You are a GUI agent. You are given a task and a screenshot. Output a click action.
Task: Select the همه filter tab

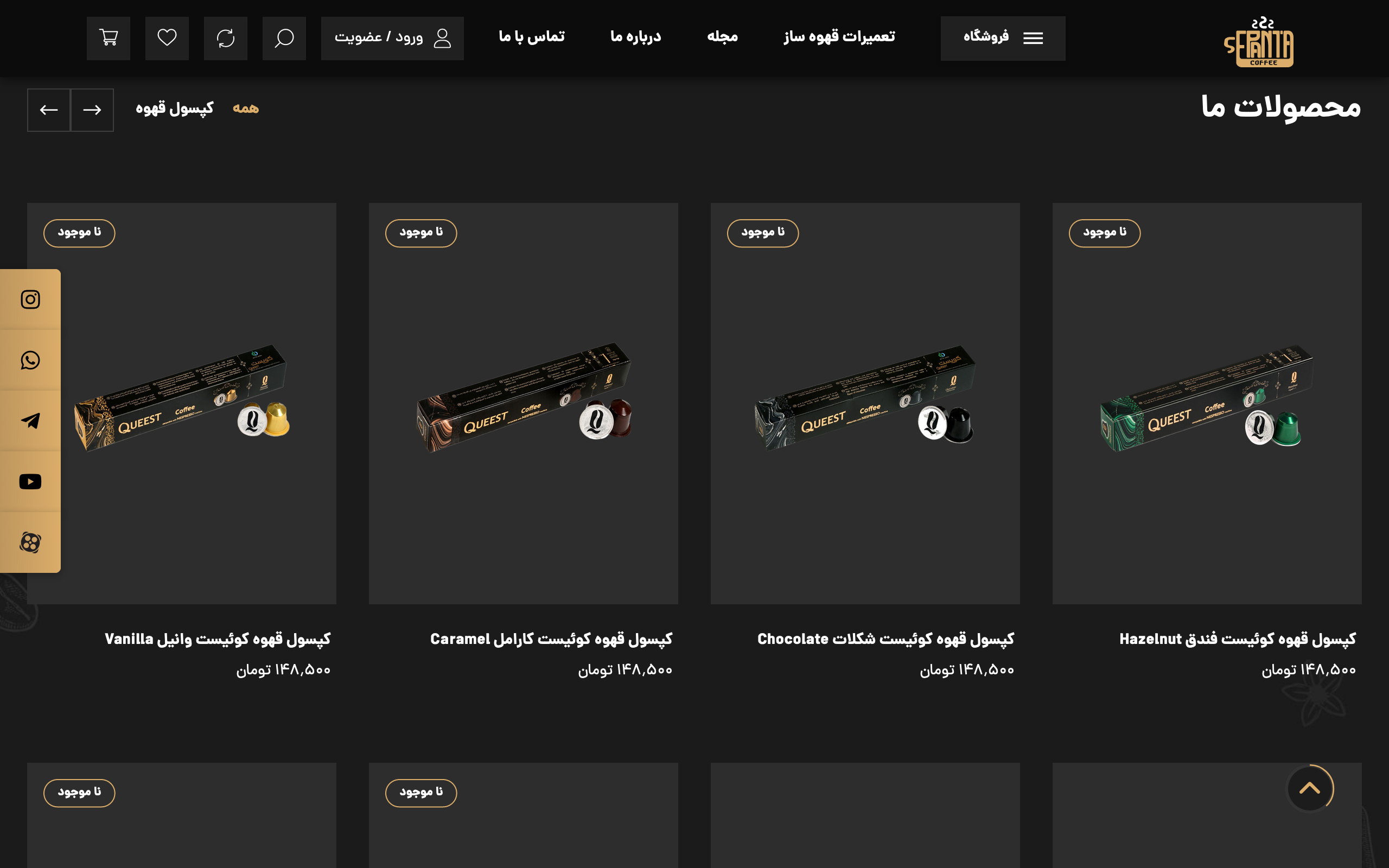point(246,108)
